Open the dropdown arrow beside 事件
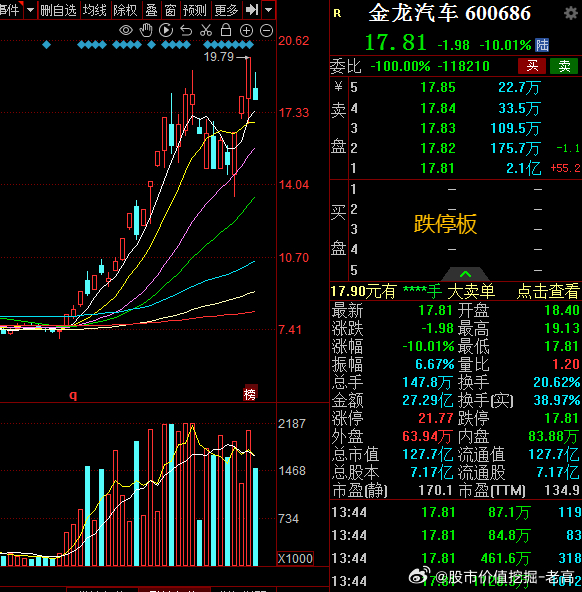The width and height of the screenshot is (582, 592). tap(30, 10)
